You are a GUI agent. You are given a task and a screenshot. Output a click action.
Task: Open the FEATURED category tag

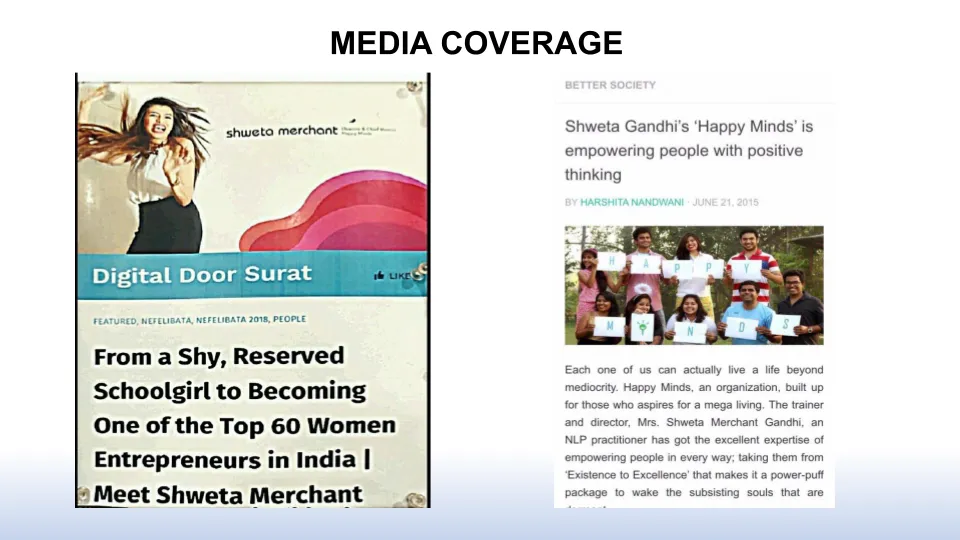point(114,321)
